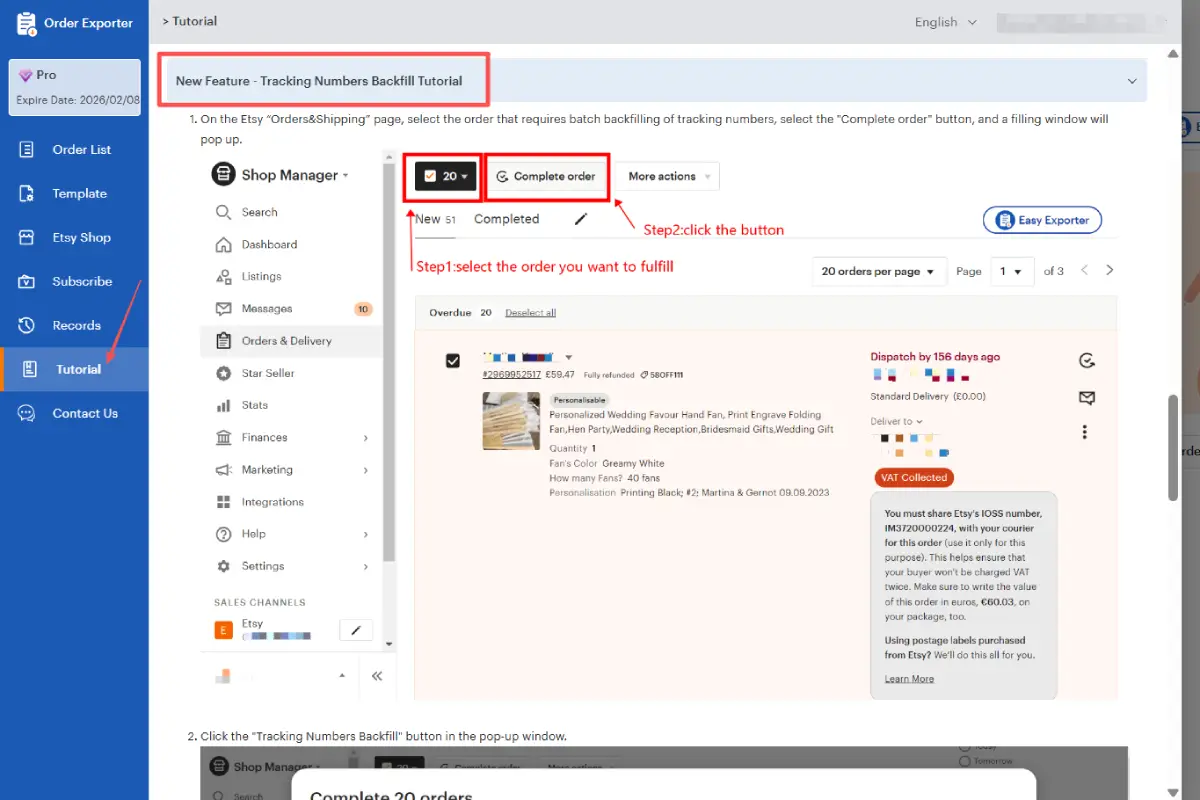The width and height of the screenshot is (1200, 800).
Task: Switch to the New orders tab
Action: click(x=435, y=219)
